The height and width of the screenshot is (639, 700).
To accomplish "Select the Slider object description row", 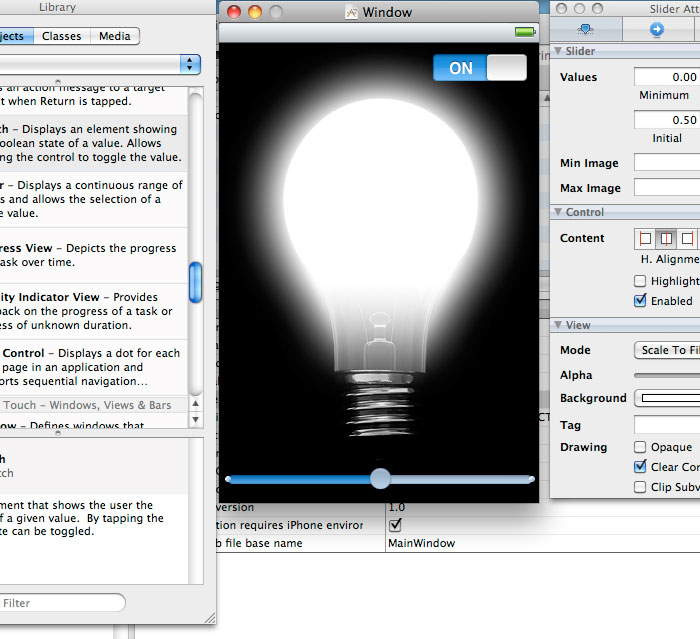I will (x=94, y=199).
